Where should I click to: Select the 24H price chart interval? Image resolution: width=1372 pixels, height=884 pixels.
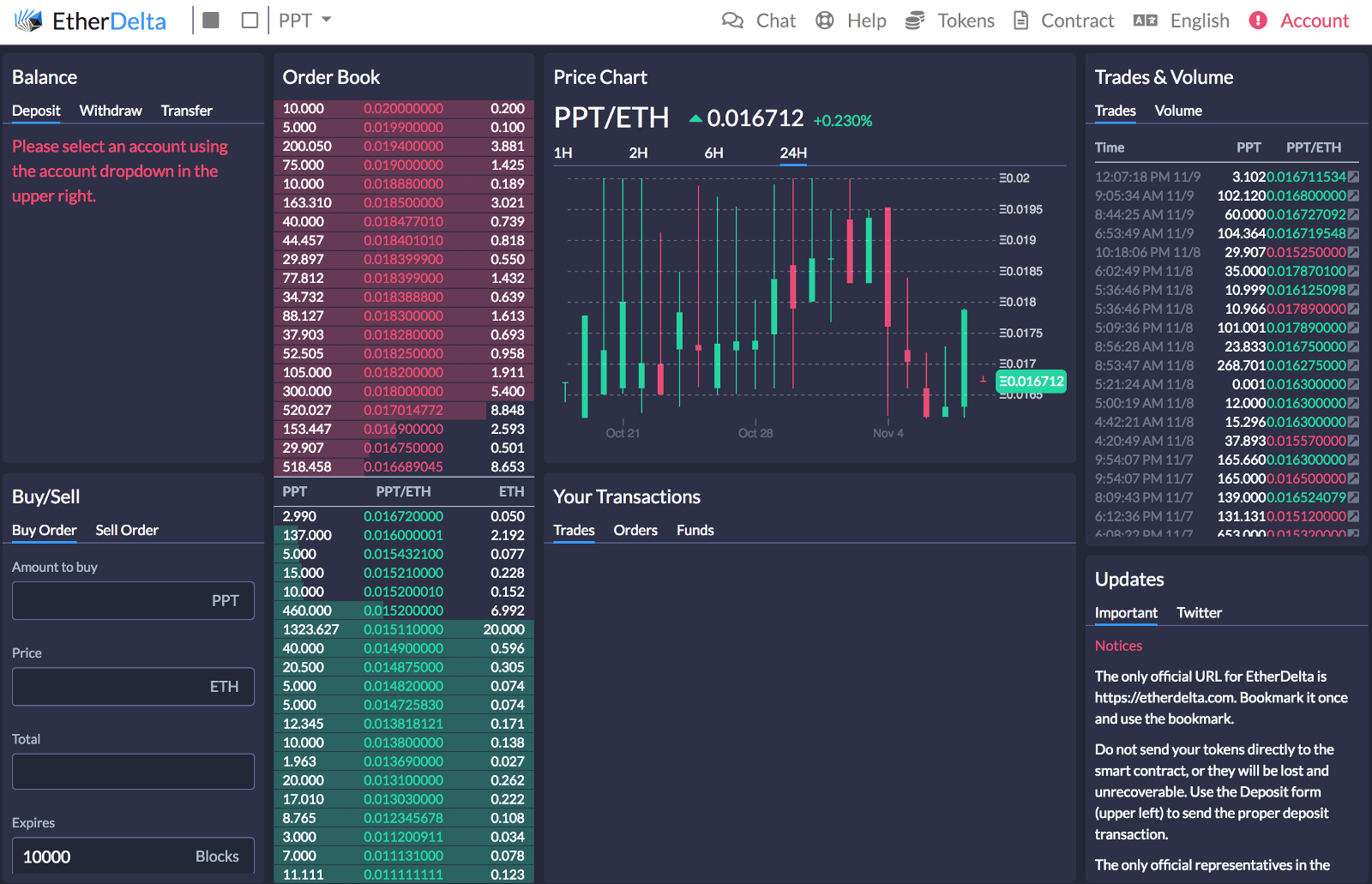(x=793, y=153)
